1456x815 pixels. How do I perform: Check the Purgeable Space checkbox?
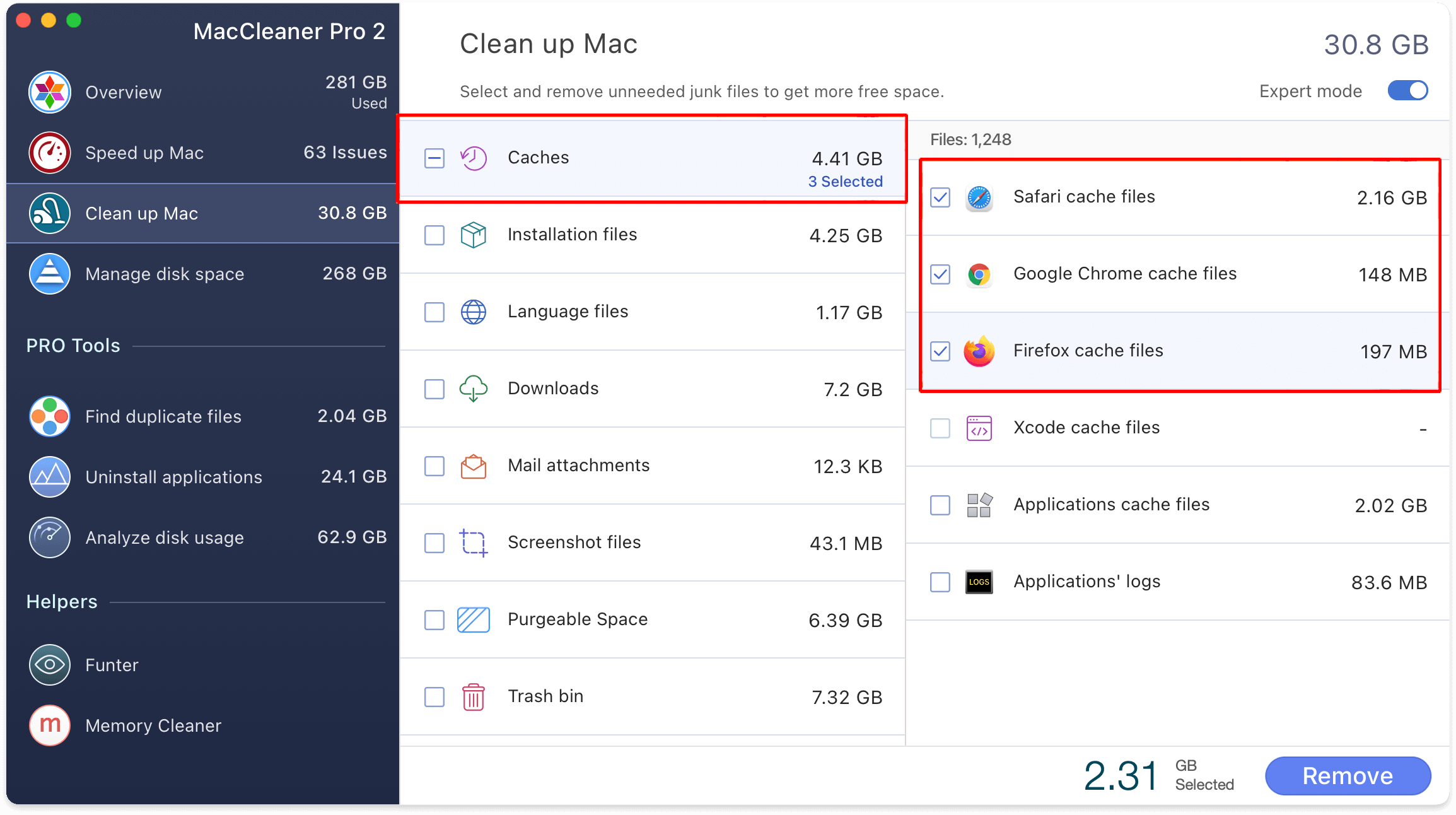tap(434, 620)
